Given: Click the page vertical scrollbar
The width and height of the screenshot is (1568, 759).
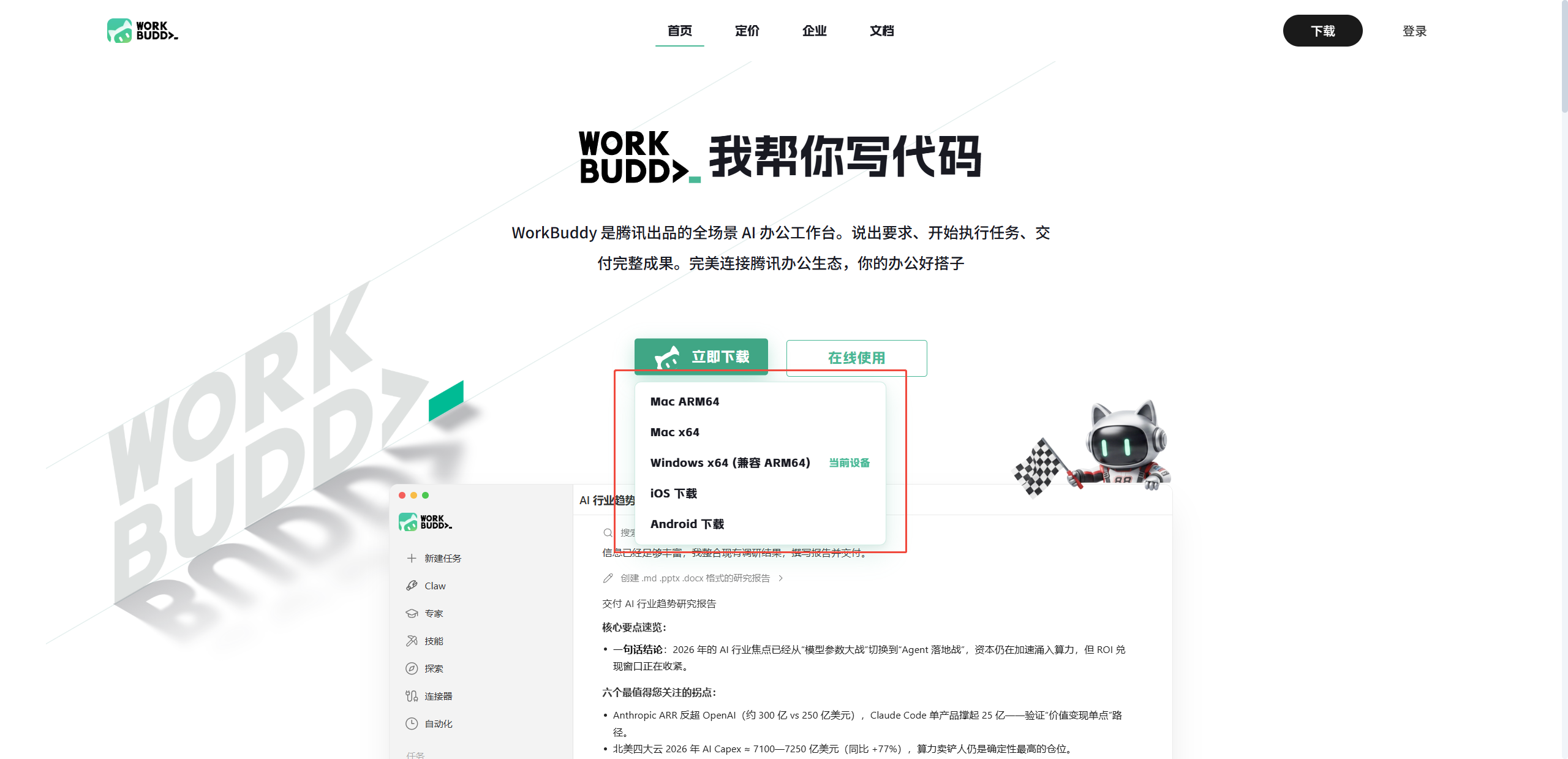Looking at the screenshot, I should (1564, 56).
